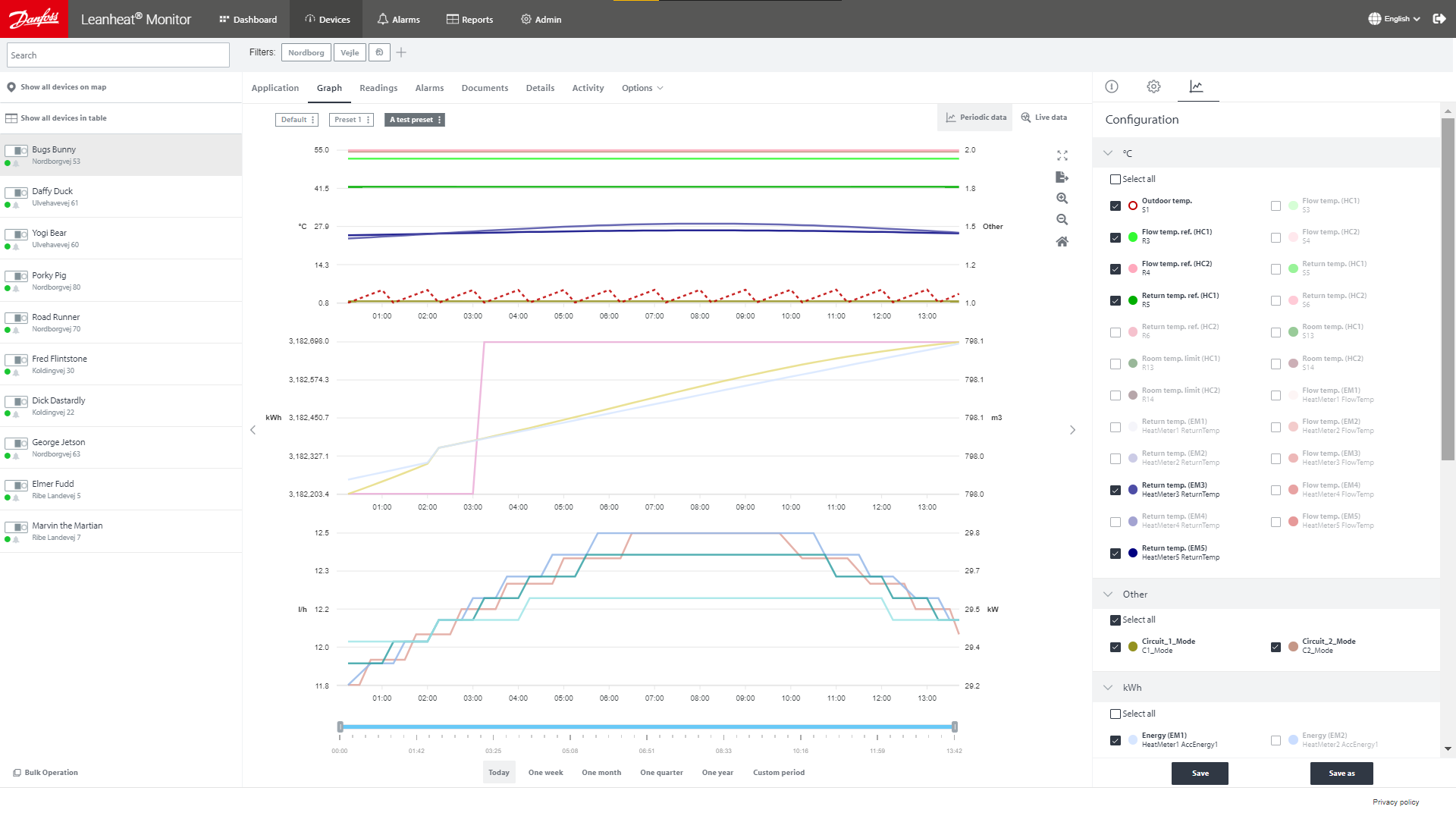Open the device settings gear icon
1456x819 pixels.
[x=1153, y=86]
